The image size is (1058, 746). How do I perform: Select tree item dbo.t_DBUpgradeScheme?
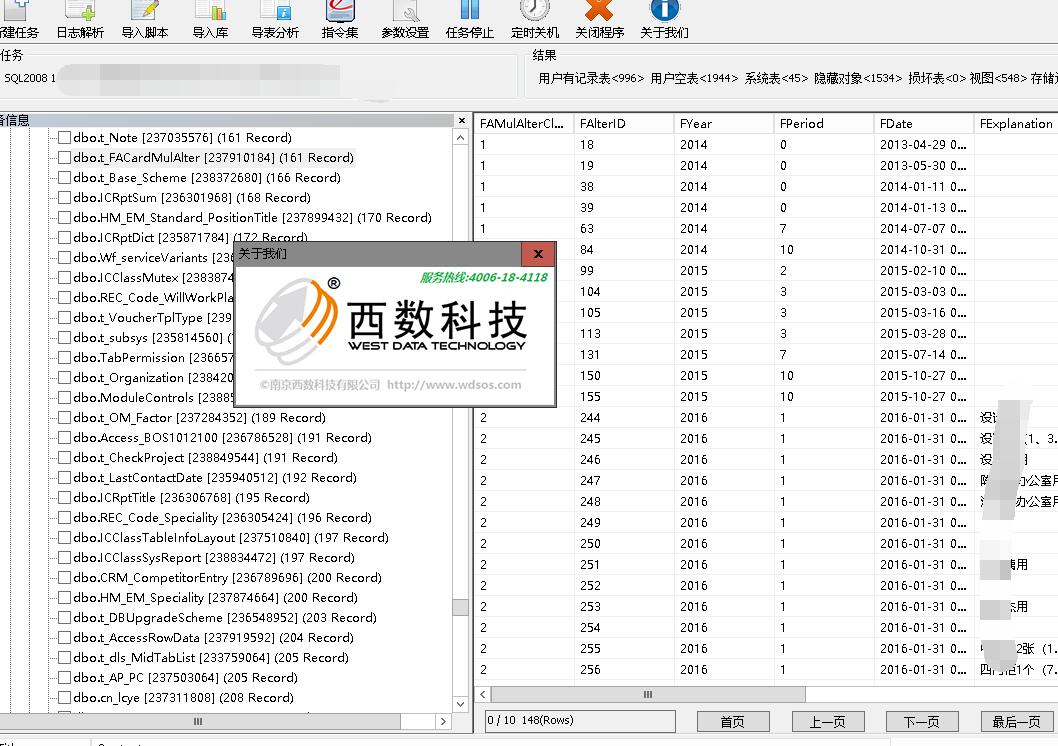pyautogui.click(x=225, y=618)
